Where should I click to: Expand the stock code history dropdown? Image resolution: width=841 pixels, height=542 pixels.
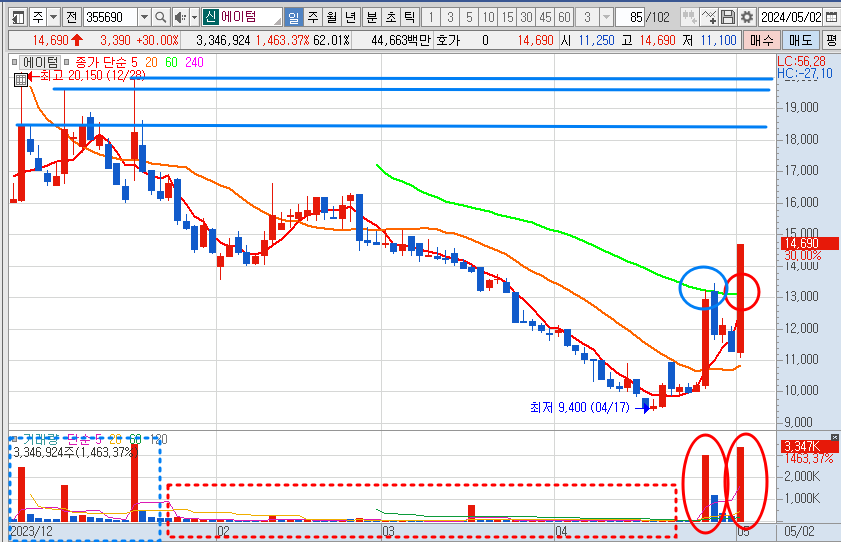point(144,18)
